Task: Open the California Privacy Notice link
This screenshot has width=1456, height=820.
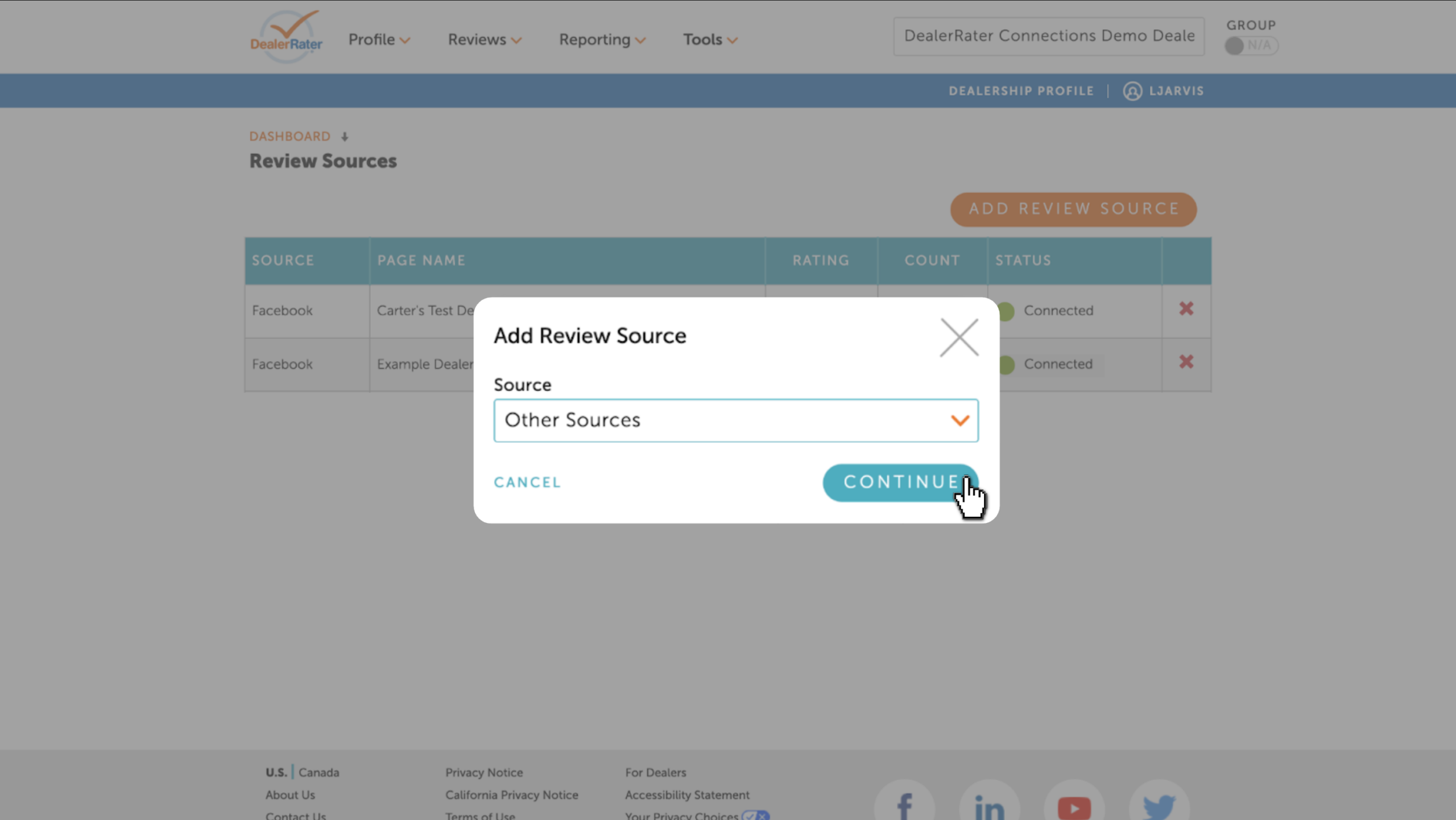Action: coord(511,795)
